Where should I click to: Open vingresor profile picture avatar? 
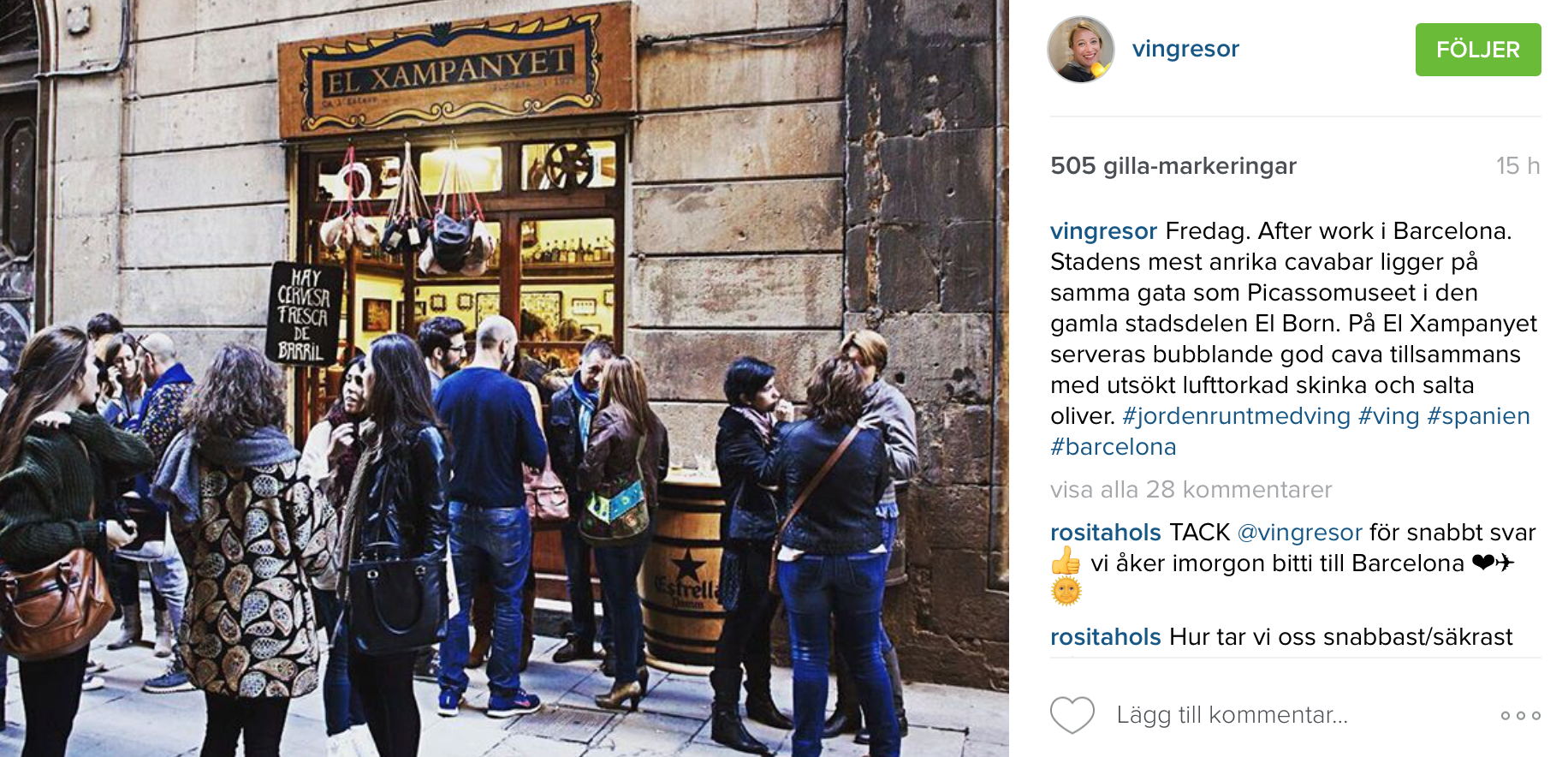tap(1081, 50)
